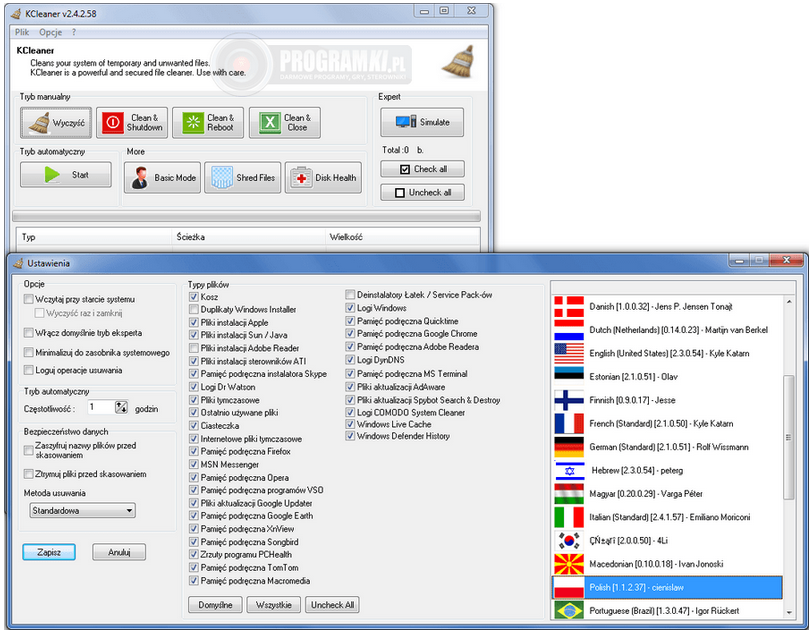Select 'English (United States) [2.3.0.54] - Kyle Katarn'
The width and height of the screenshot is (812, 634).
[x=668, y=353]
